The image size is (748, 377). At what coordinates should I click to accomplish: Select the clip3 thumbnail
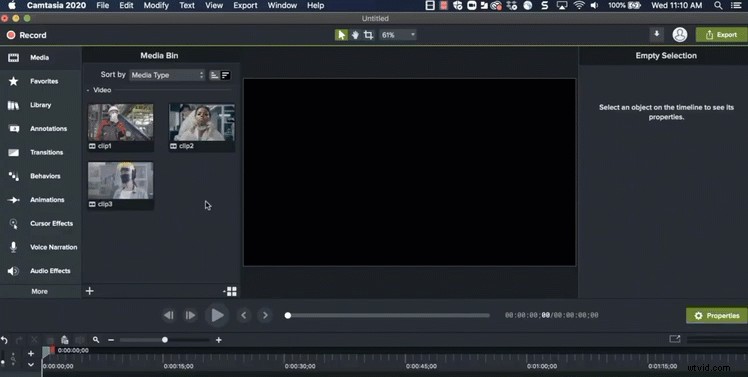click(x=121, y=180)
